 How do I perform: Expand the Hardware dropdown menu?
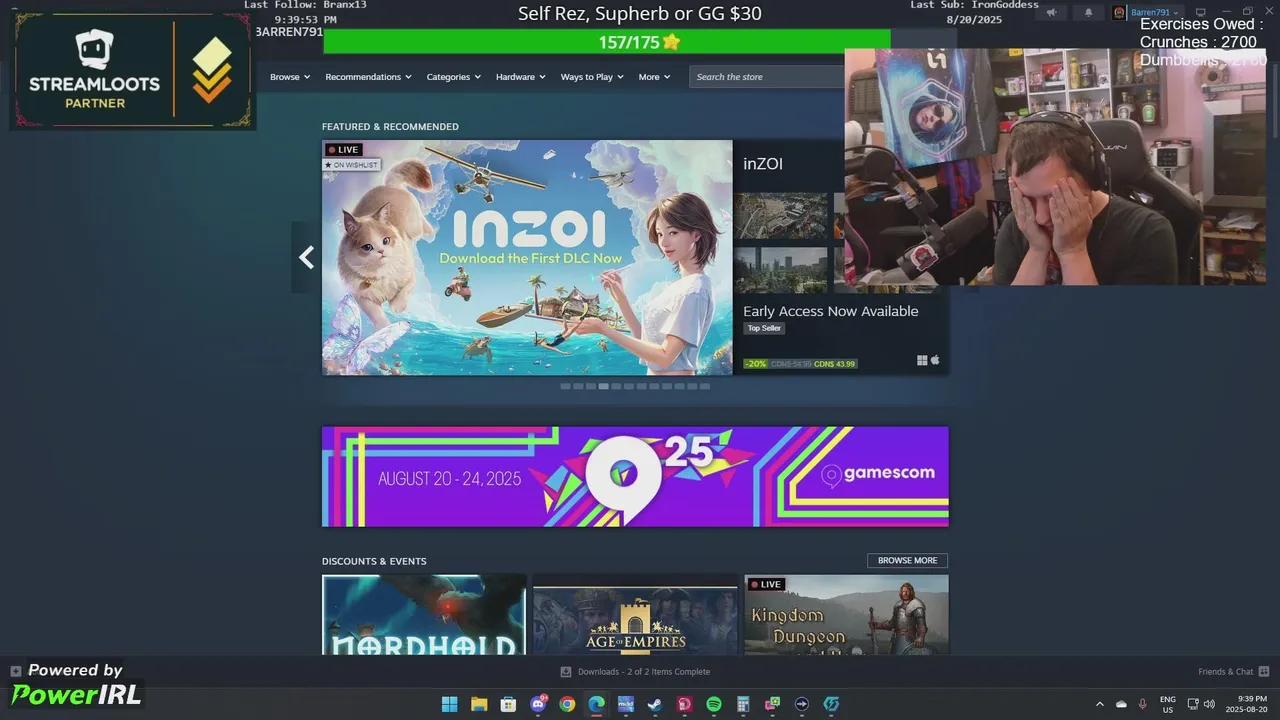tap(521, 77)
